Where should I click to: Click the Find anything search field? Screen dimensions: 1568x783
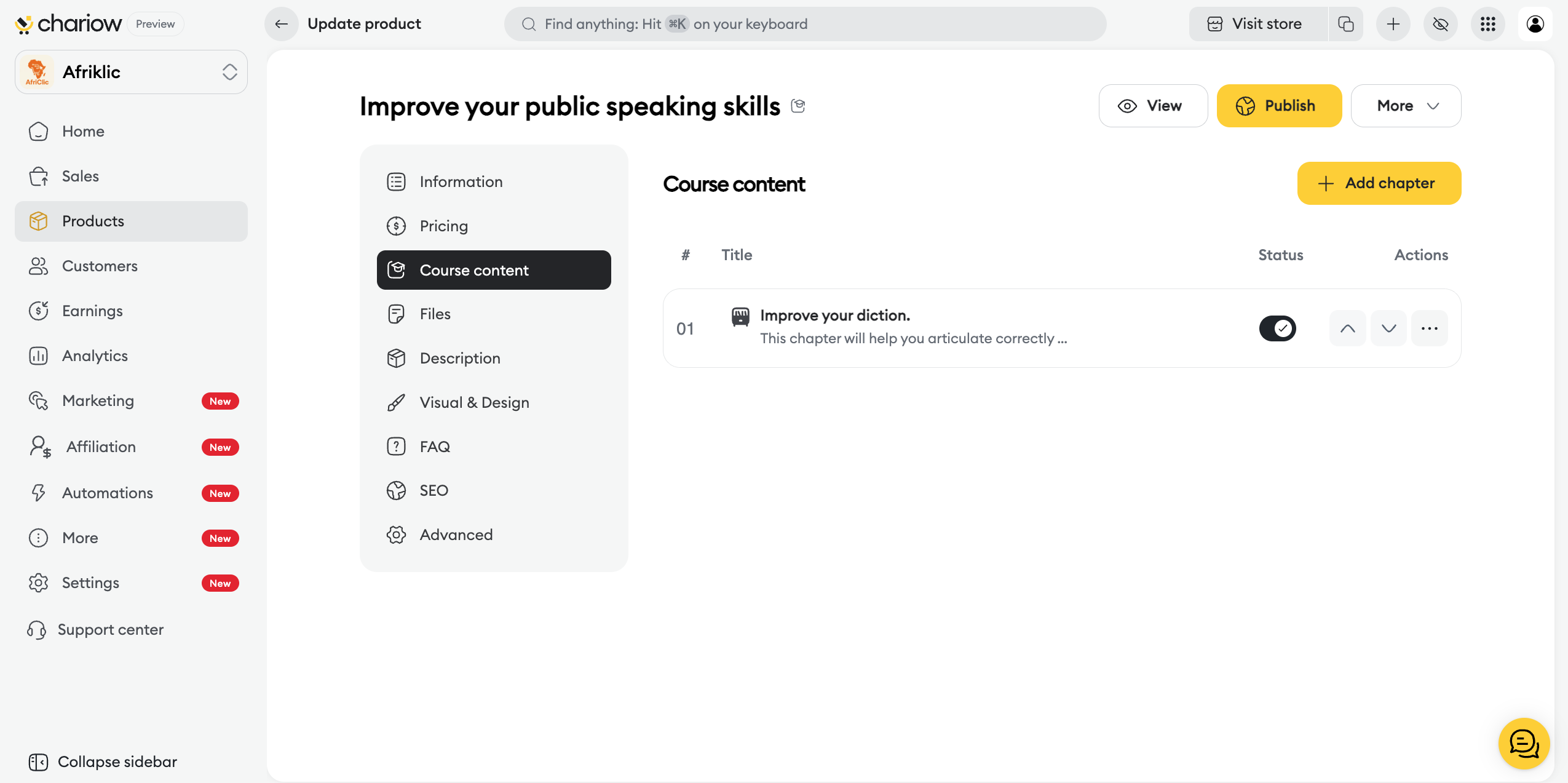click(x=804, y=24)
